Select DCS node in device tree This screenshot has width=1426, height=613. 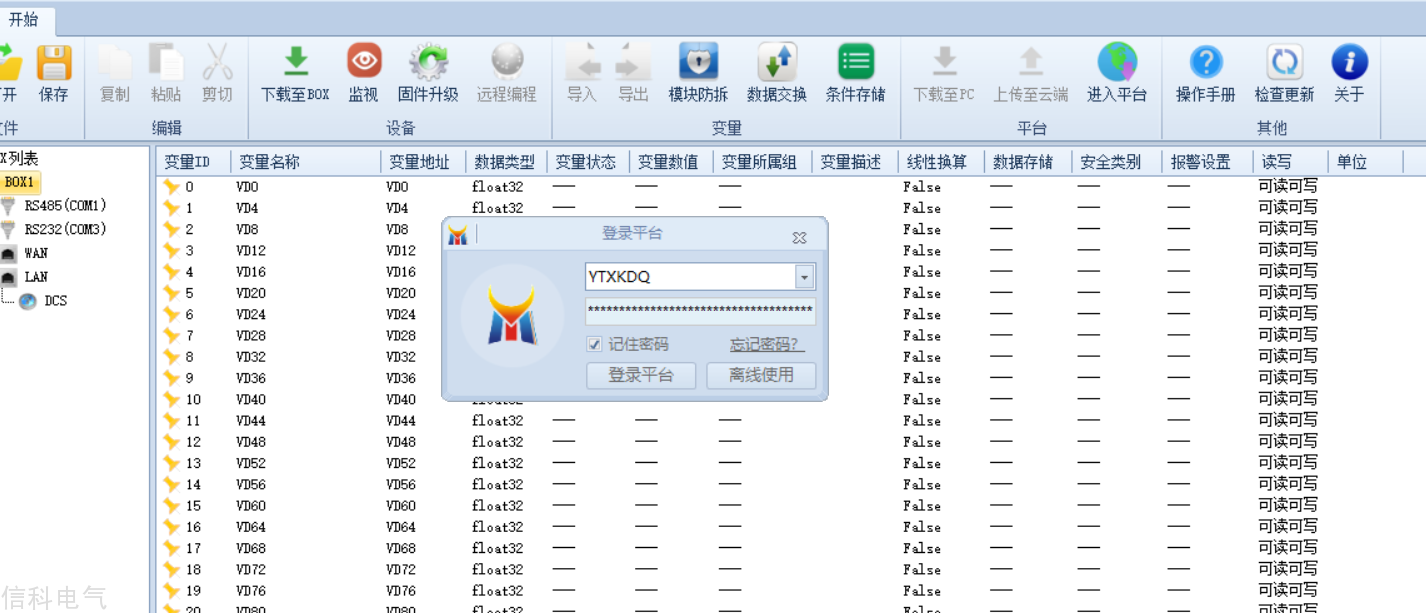click(x=56, y=301)
